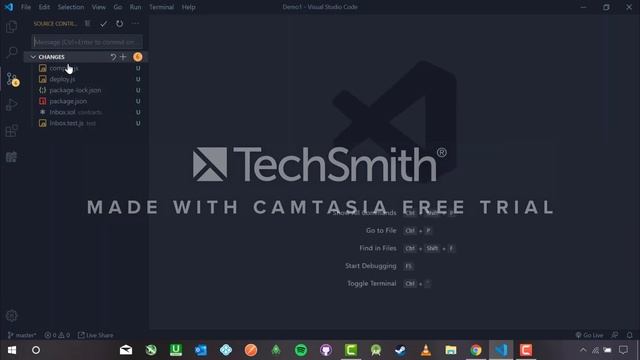Open the Run menu
Screen dimensions: 640x360
click(136, 7)
